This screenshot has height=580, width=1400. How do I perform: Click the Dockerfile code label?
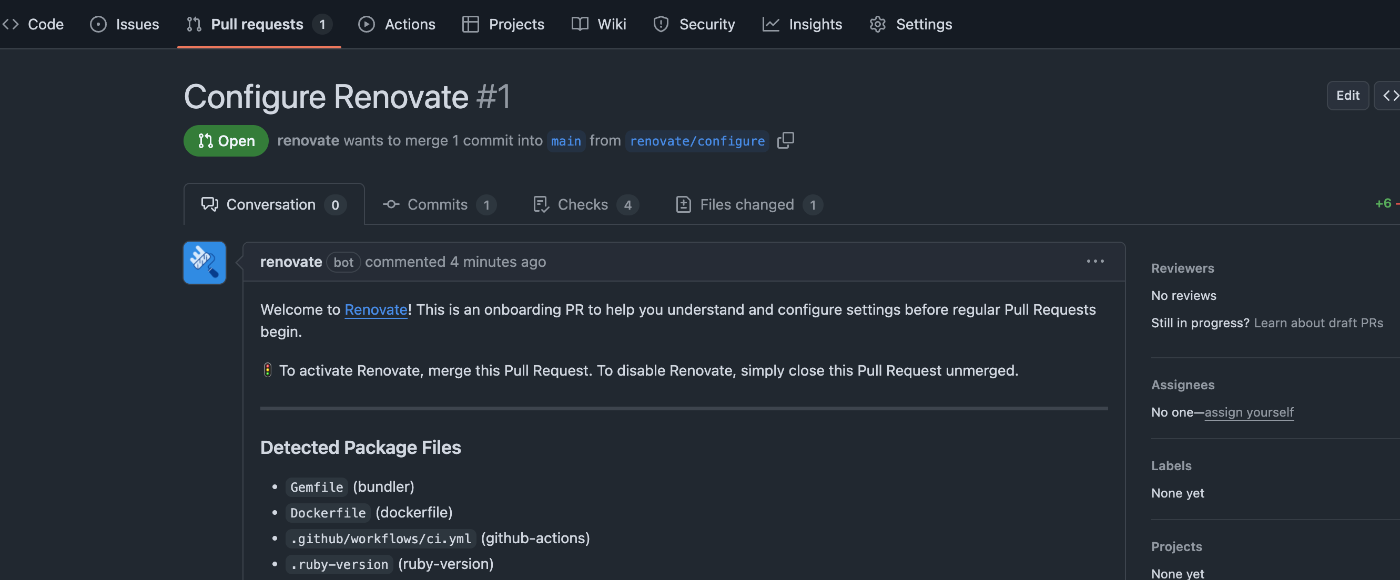328,513
